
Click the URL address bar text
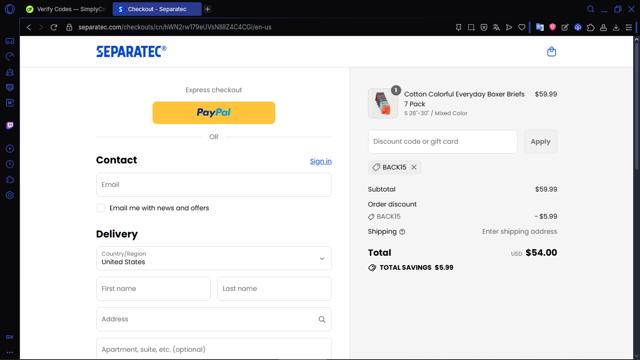(x=175, y=27)
